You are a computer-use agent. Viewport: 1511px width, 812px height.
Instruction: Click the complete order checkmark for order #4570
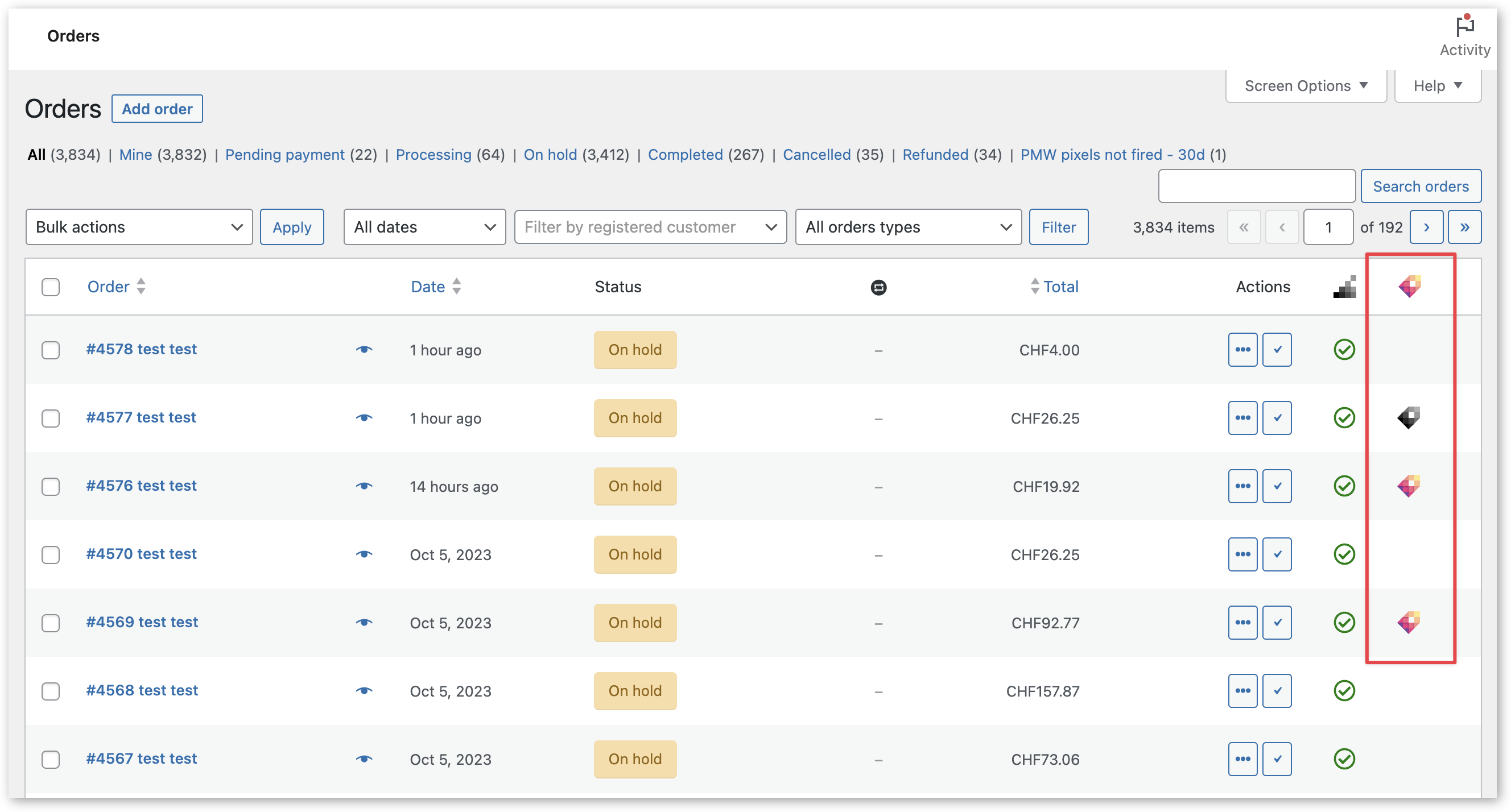pos(1278,554)
